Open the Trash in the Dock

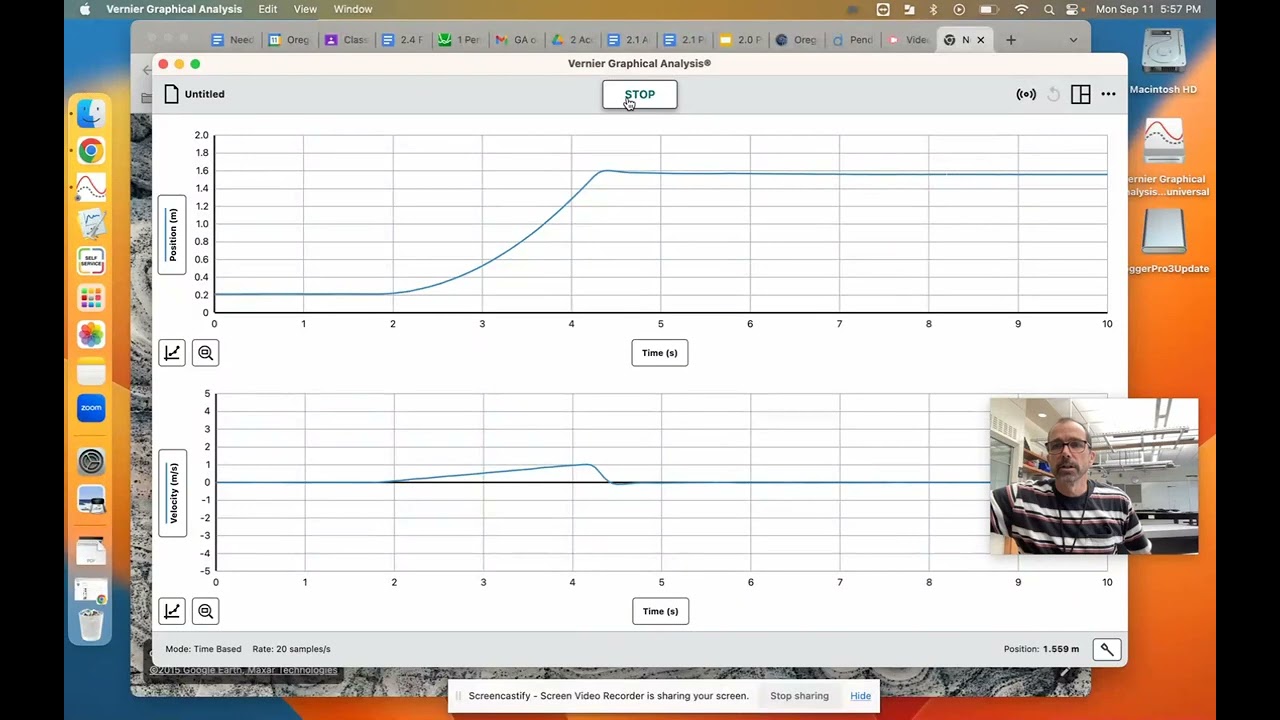(91, 625)
